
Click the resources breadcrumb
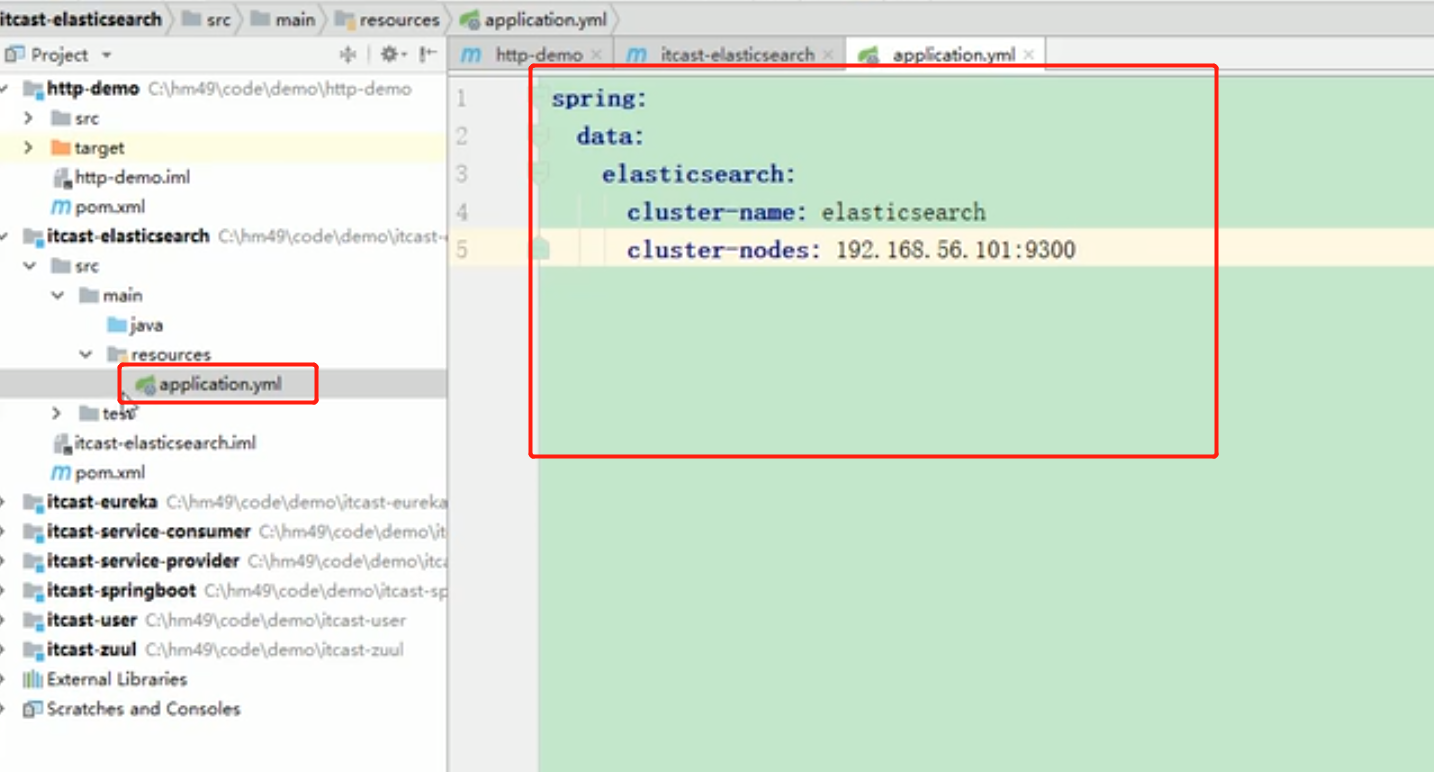click(387, 19)
